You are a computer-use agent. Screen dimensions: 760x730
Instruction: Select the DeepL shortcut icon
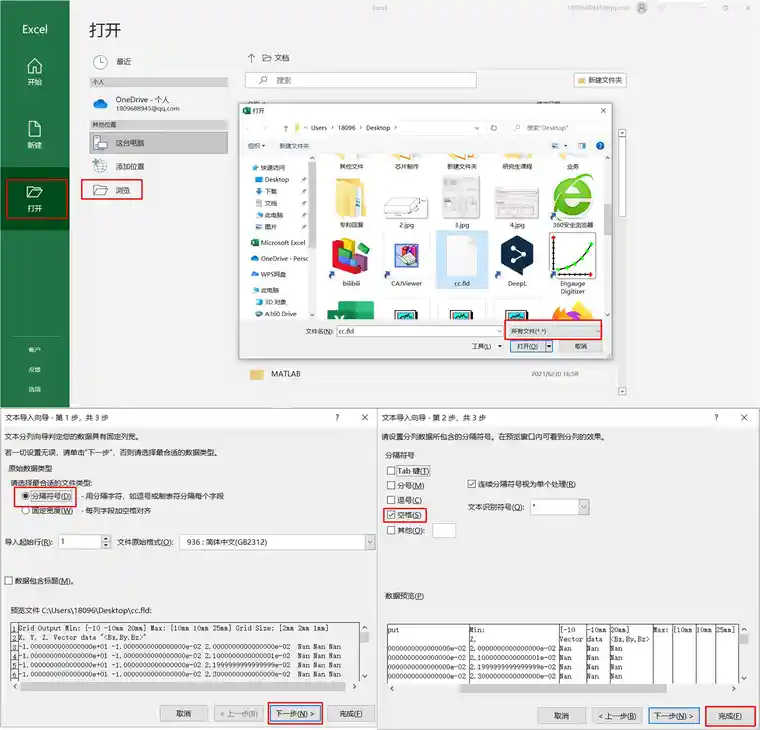pyautogui.click(x=517, y=255)
